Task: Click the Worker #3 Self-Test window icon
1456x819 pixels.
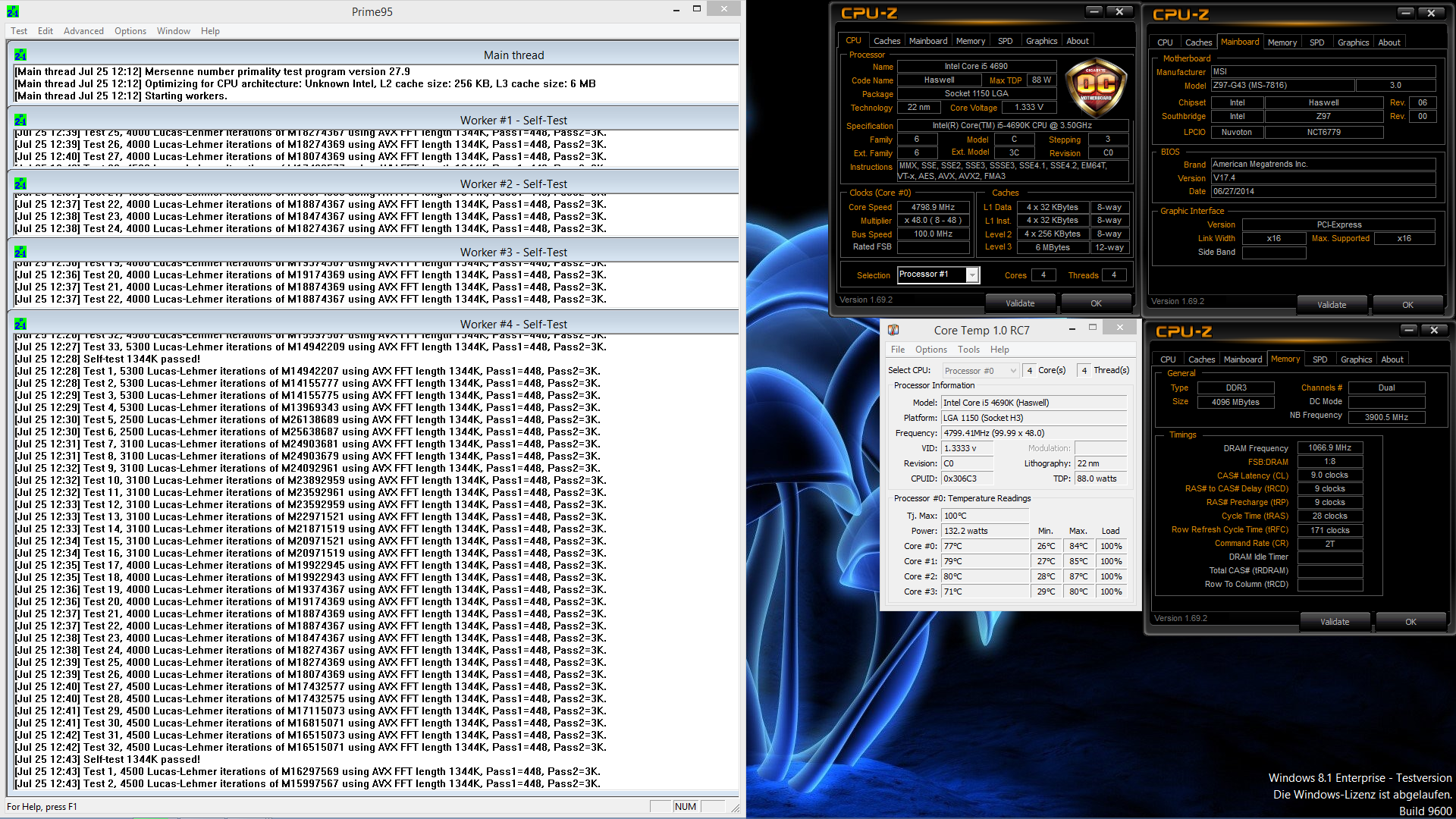Action: pos(20,252)
